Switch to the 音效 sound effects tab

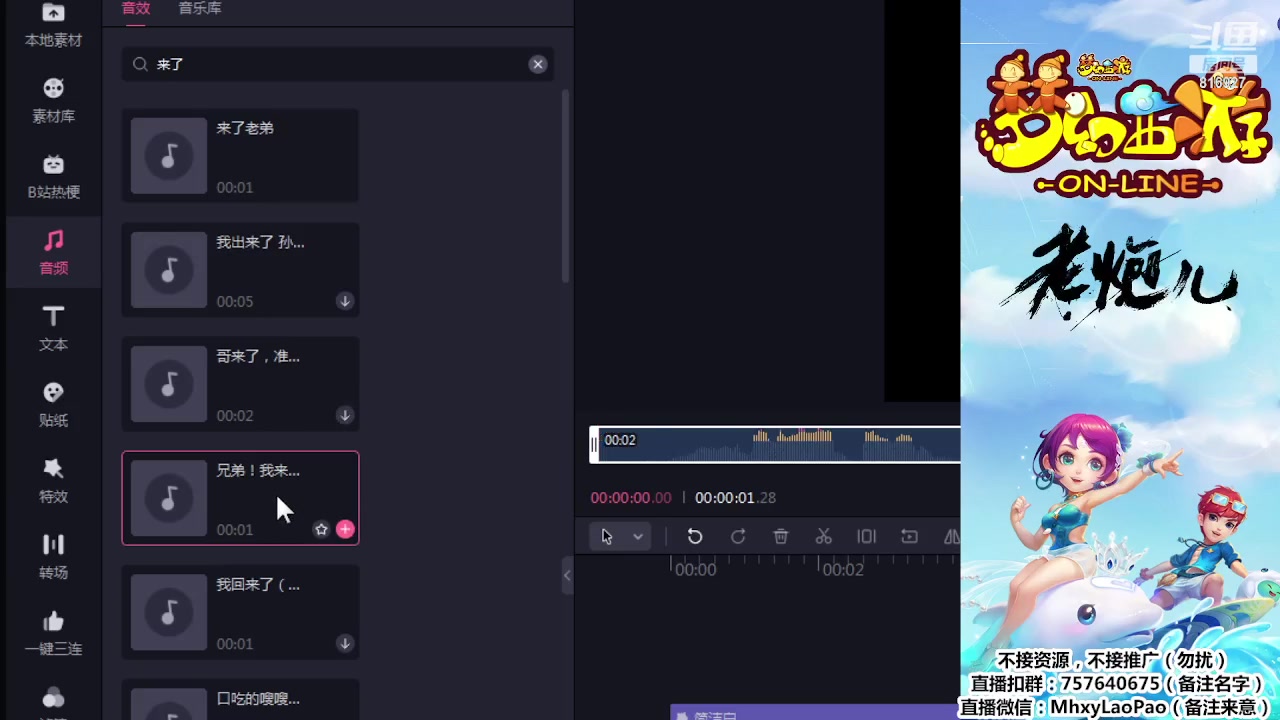point(136,9)
